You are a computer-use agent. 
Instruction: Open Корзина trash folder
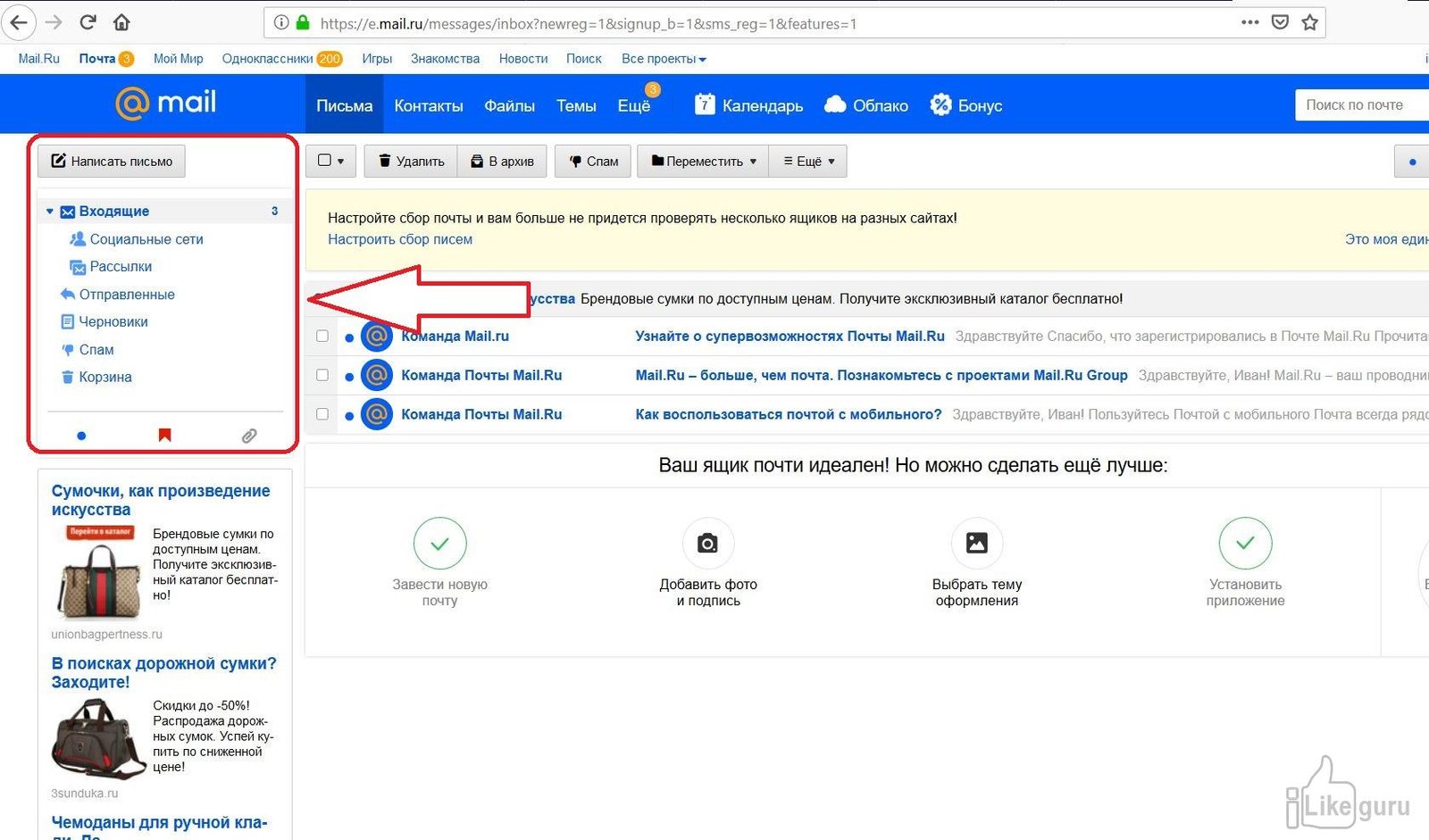[x=104, y=377]
